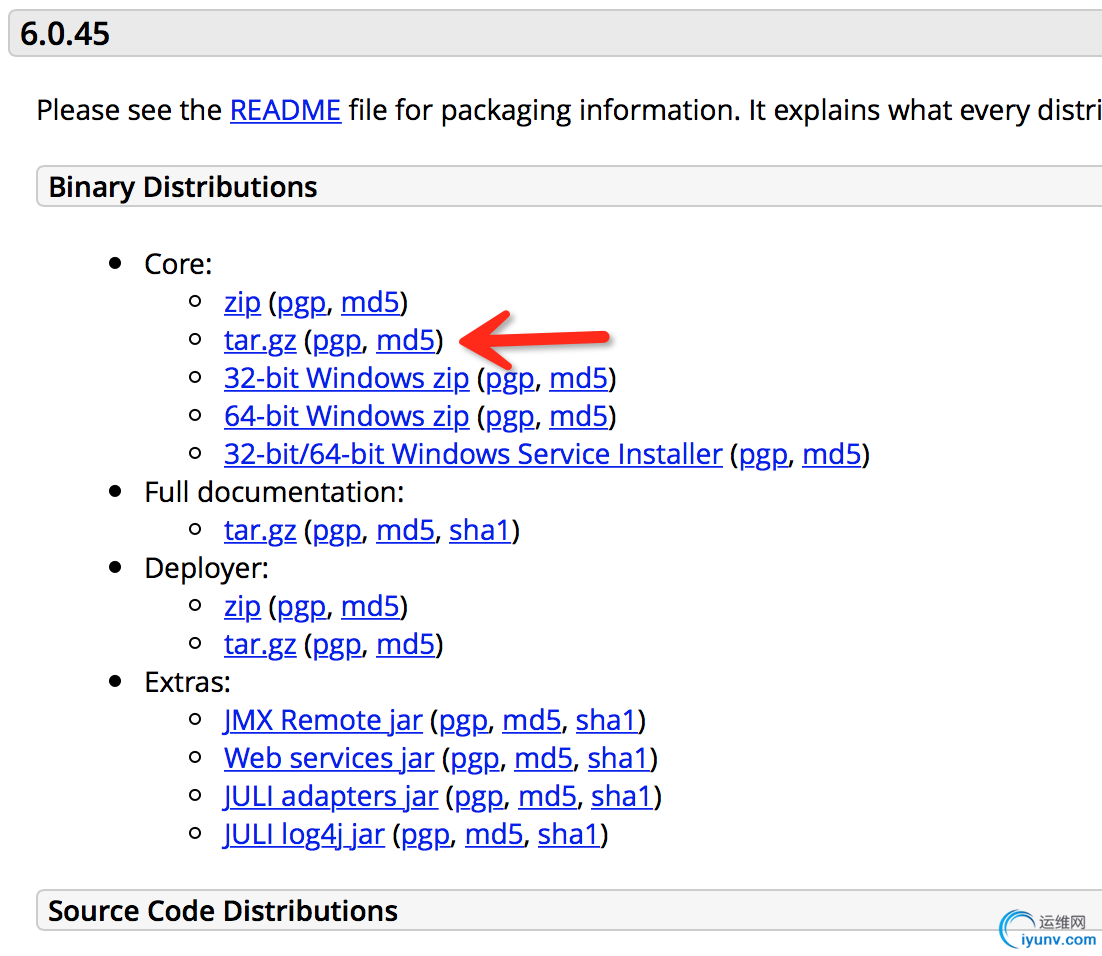
Task: Open md5 for Windows Service Installer
Action: tap(831, 455)
